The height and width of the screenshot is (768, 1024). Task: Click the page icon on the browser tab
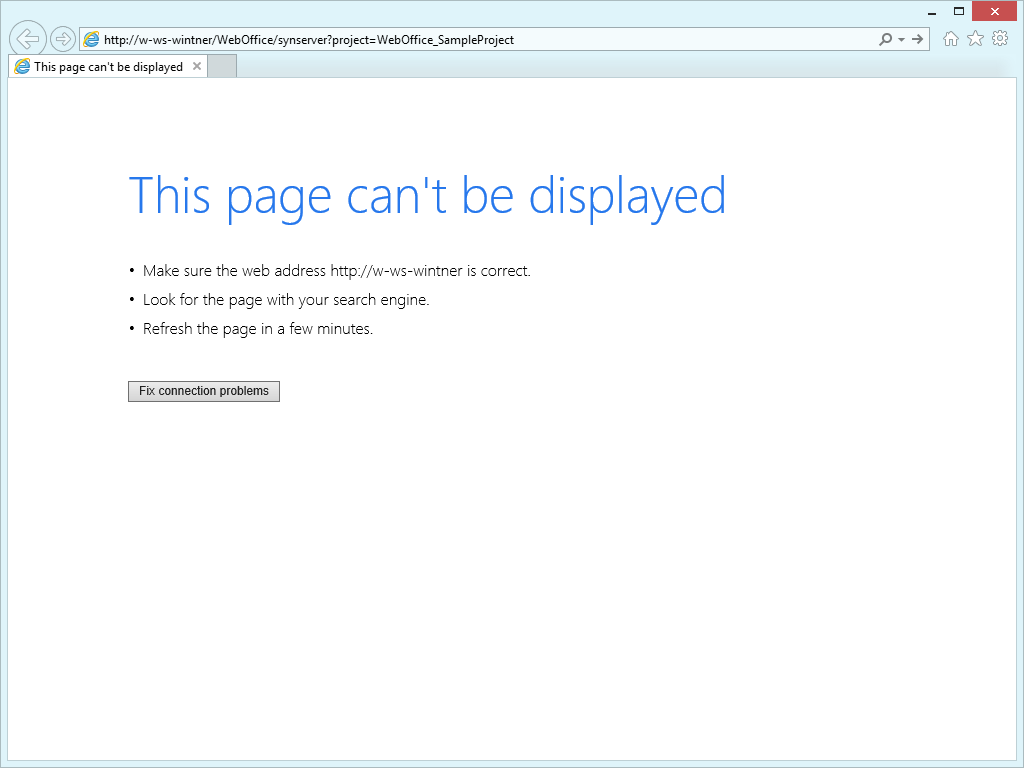click(21, 66)
